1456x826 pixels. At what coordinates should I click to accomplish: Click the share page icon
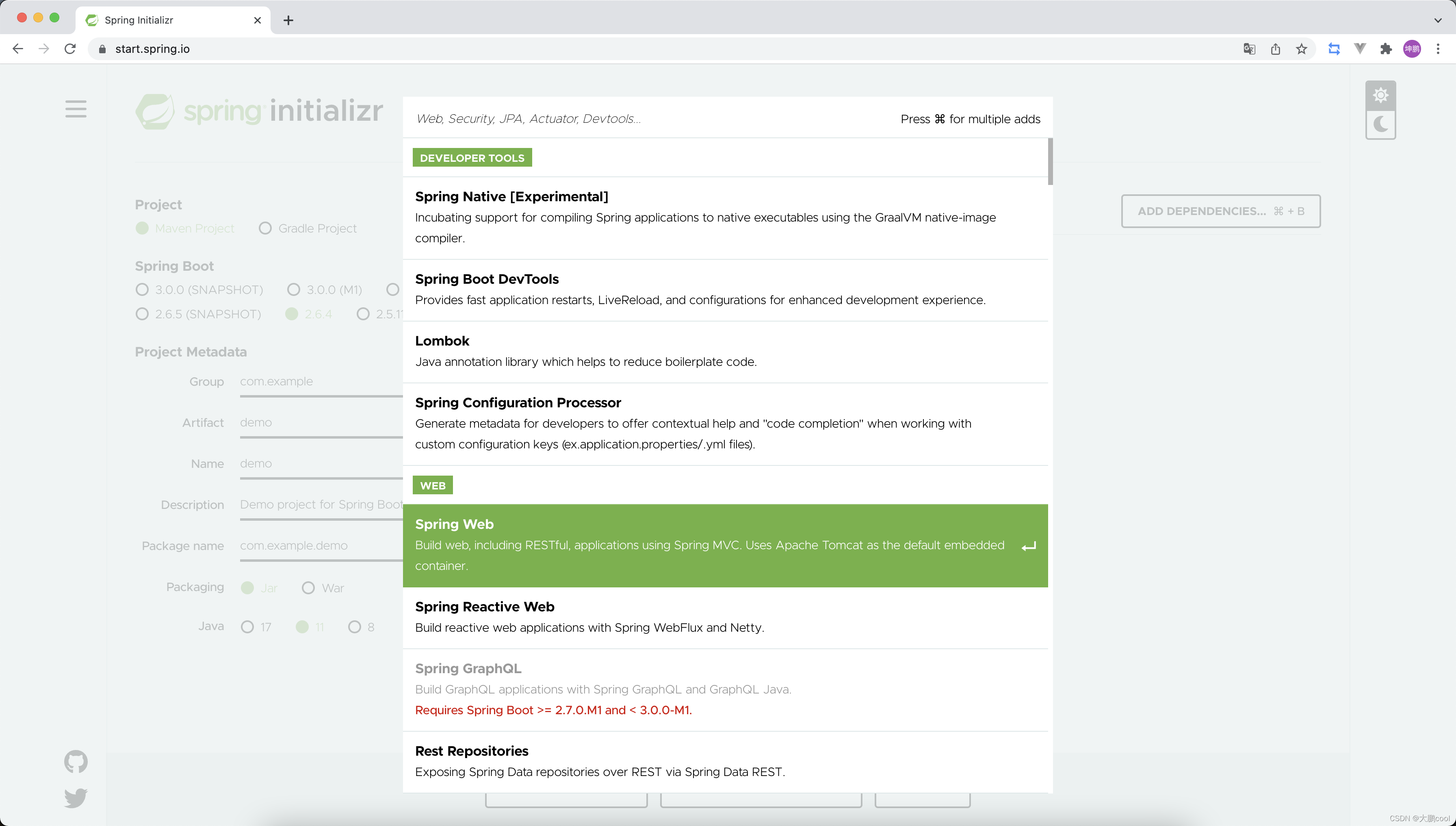1275,49
